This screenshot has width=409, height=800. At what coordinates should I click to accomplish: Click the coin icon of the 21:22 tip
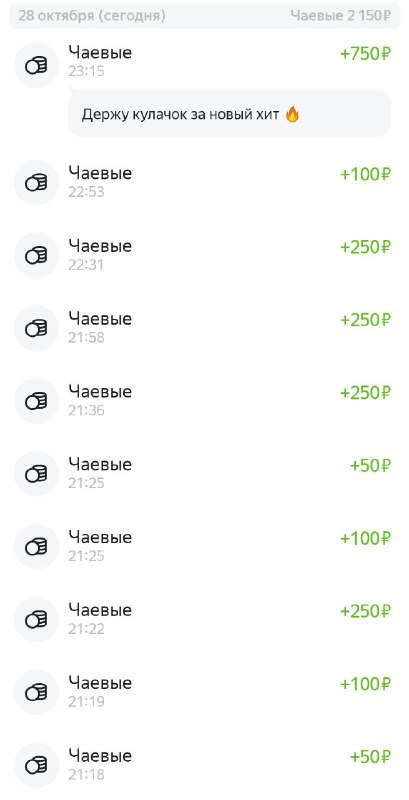(x=36, y=619)
